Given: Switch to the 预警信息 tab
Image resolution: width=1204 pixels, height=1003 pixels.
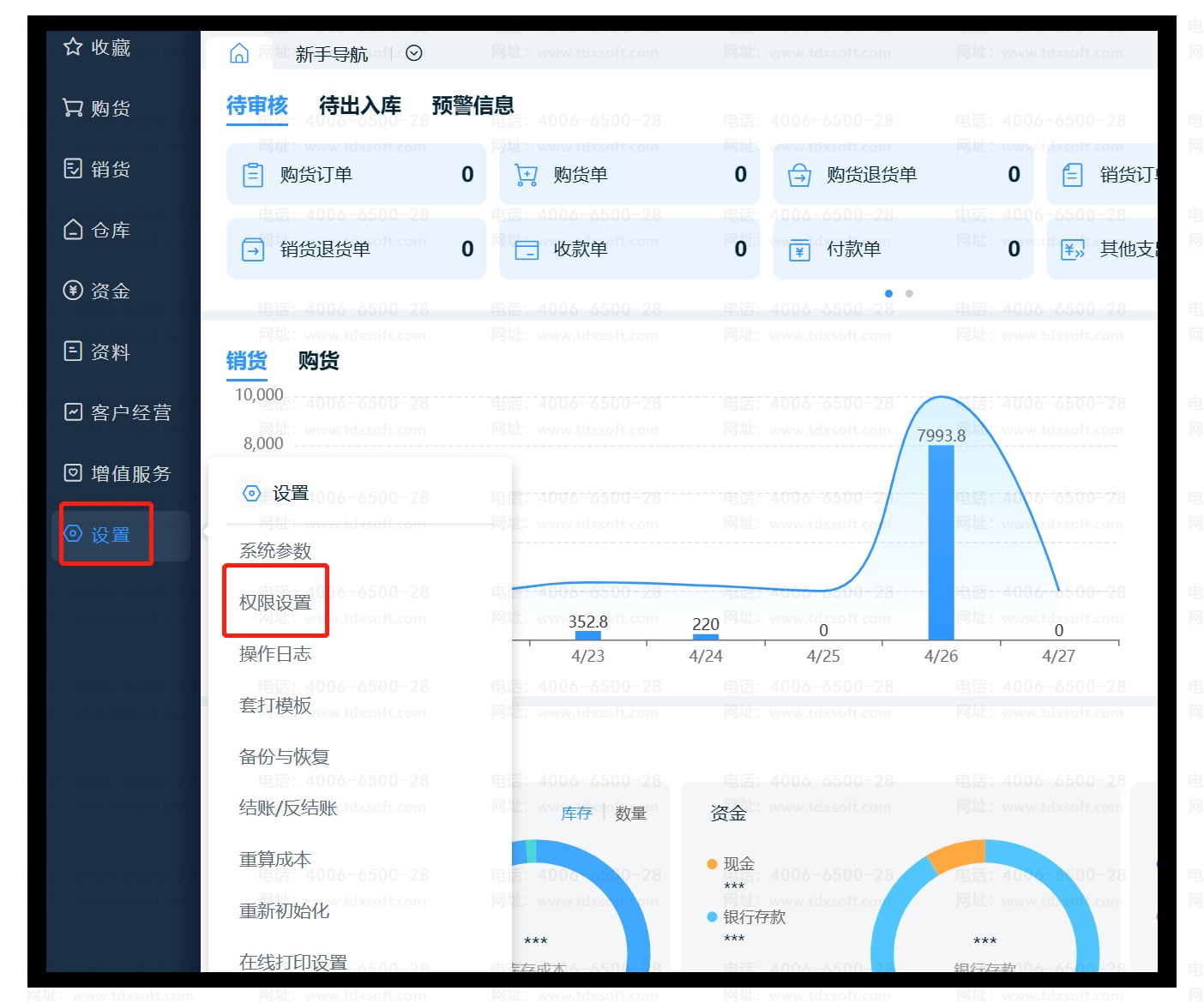Looking at the screenshot, I should tap(473, 105).
